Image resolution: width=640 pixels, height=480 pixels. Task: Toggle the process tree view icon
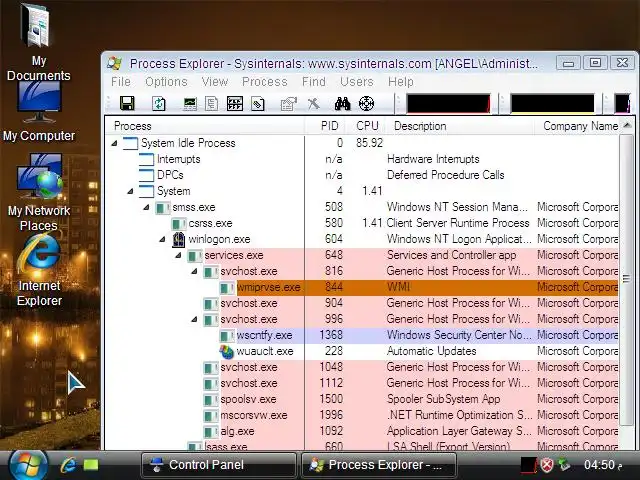pos(211,104)
